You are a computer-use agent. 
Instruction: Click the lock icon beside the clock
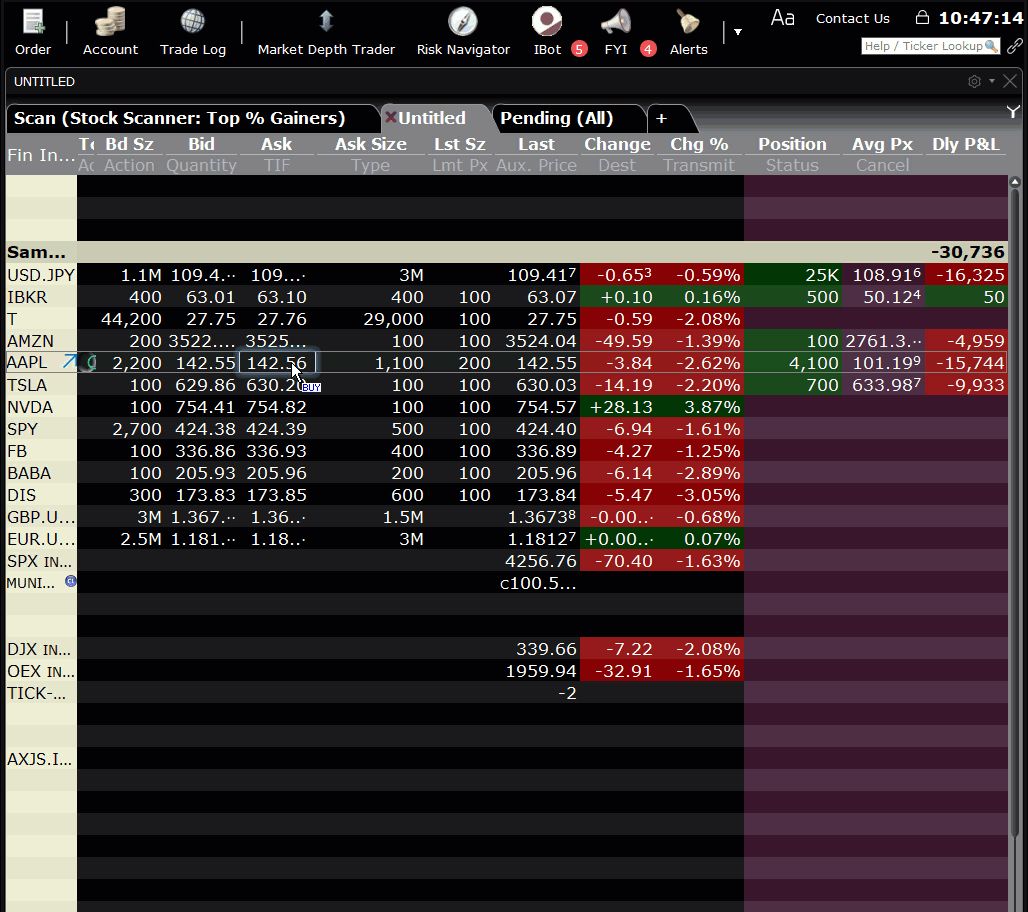(922, 17)
